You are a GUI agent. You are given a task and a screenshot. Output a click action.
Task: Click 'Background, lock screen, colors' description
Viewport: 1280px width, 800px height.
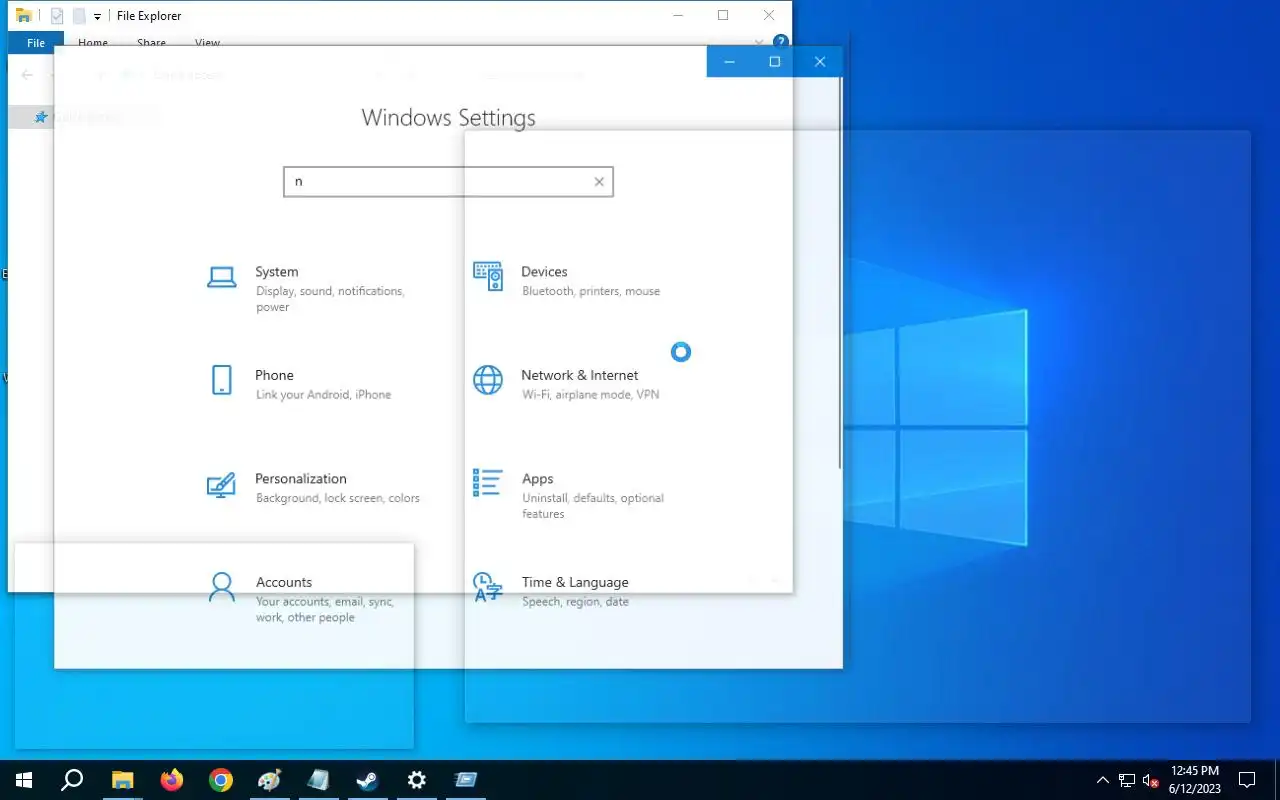(338, 498)
